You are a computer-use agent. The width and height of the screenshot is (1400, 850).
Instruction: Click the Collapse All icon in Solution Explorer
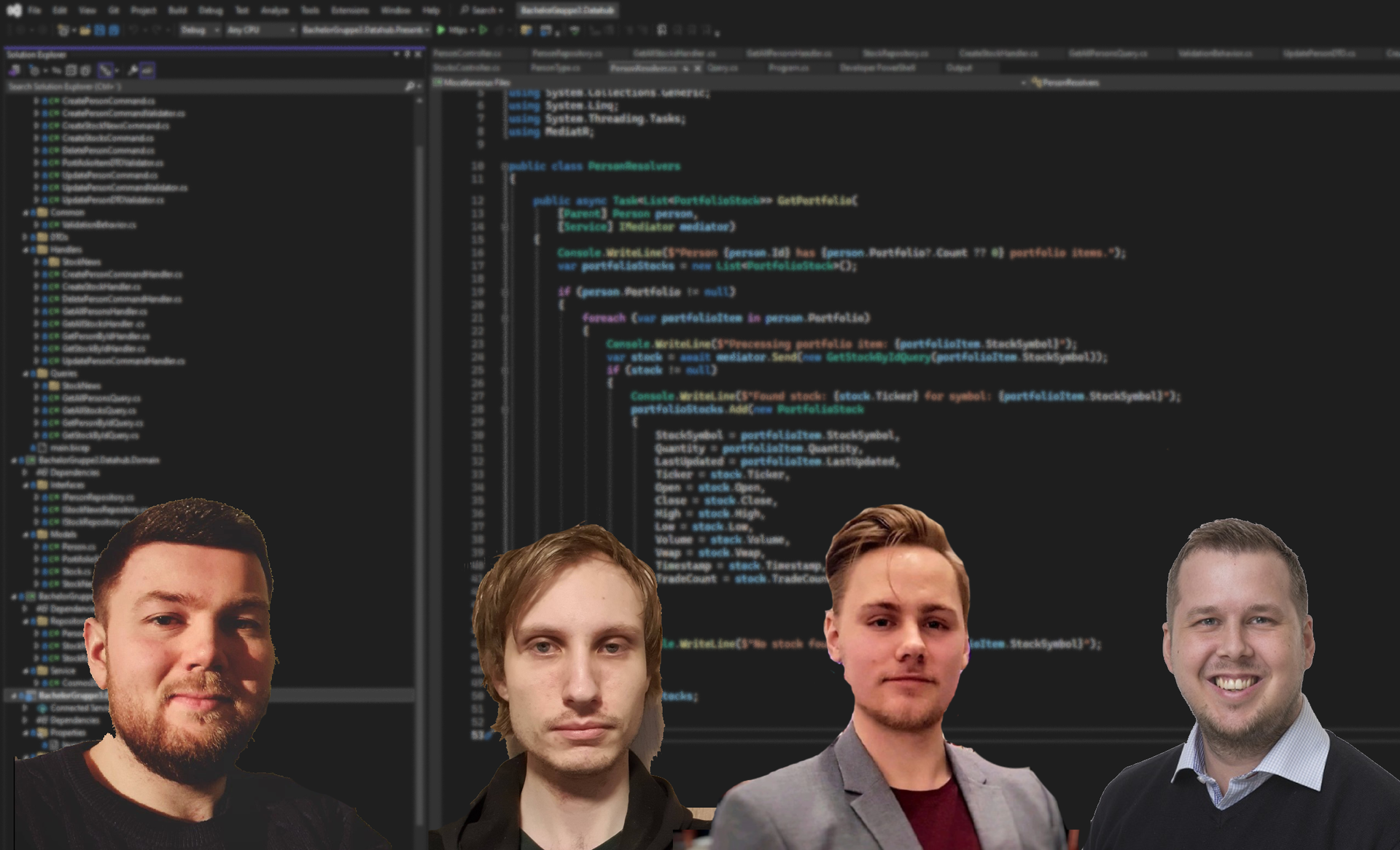coord(71,70)
